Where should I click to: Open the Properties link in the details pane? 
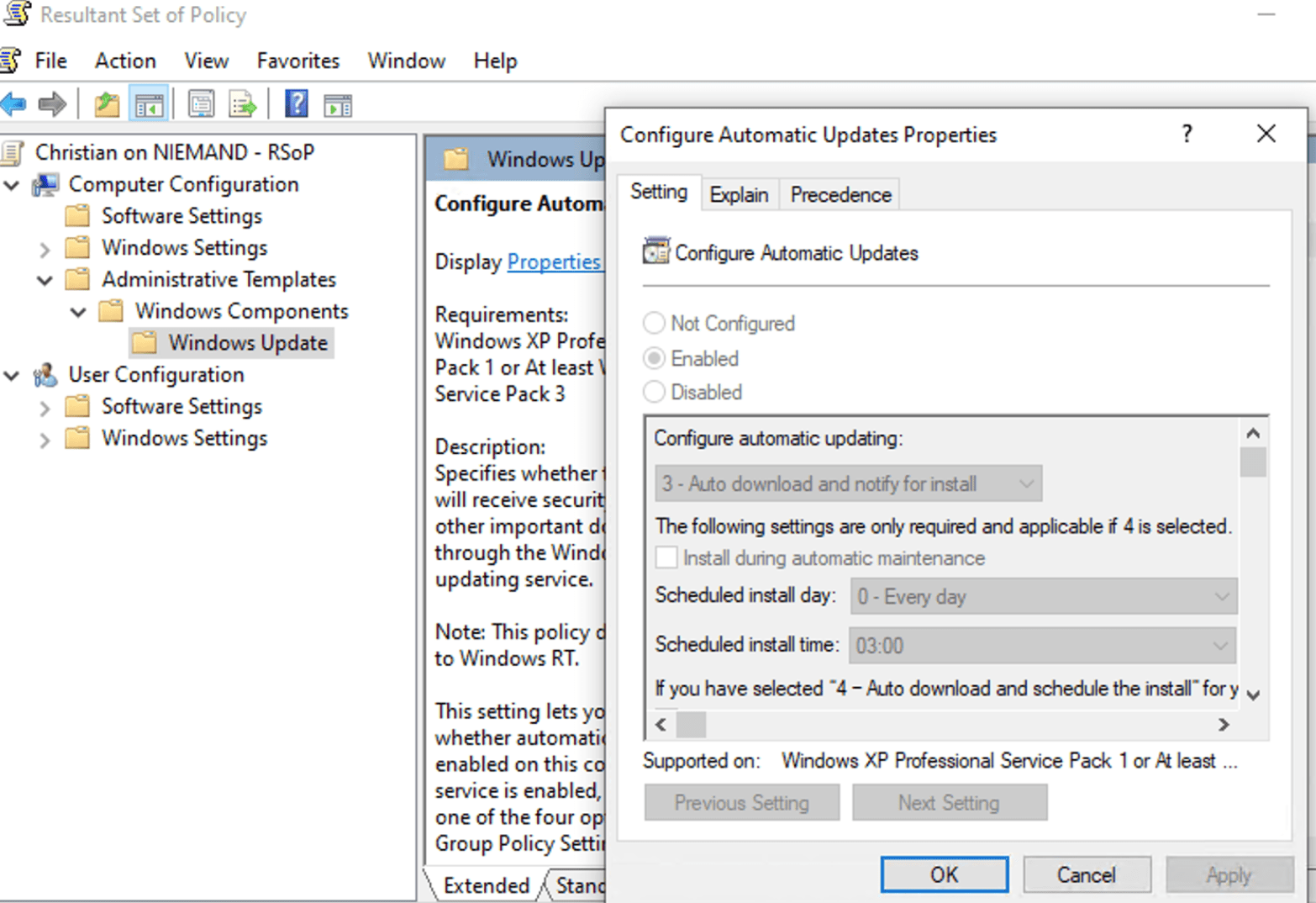point(554,261)
